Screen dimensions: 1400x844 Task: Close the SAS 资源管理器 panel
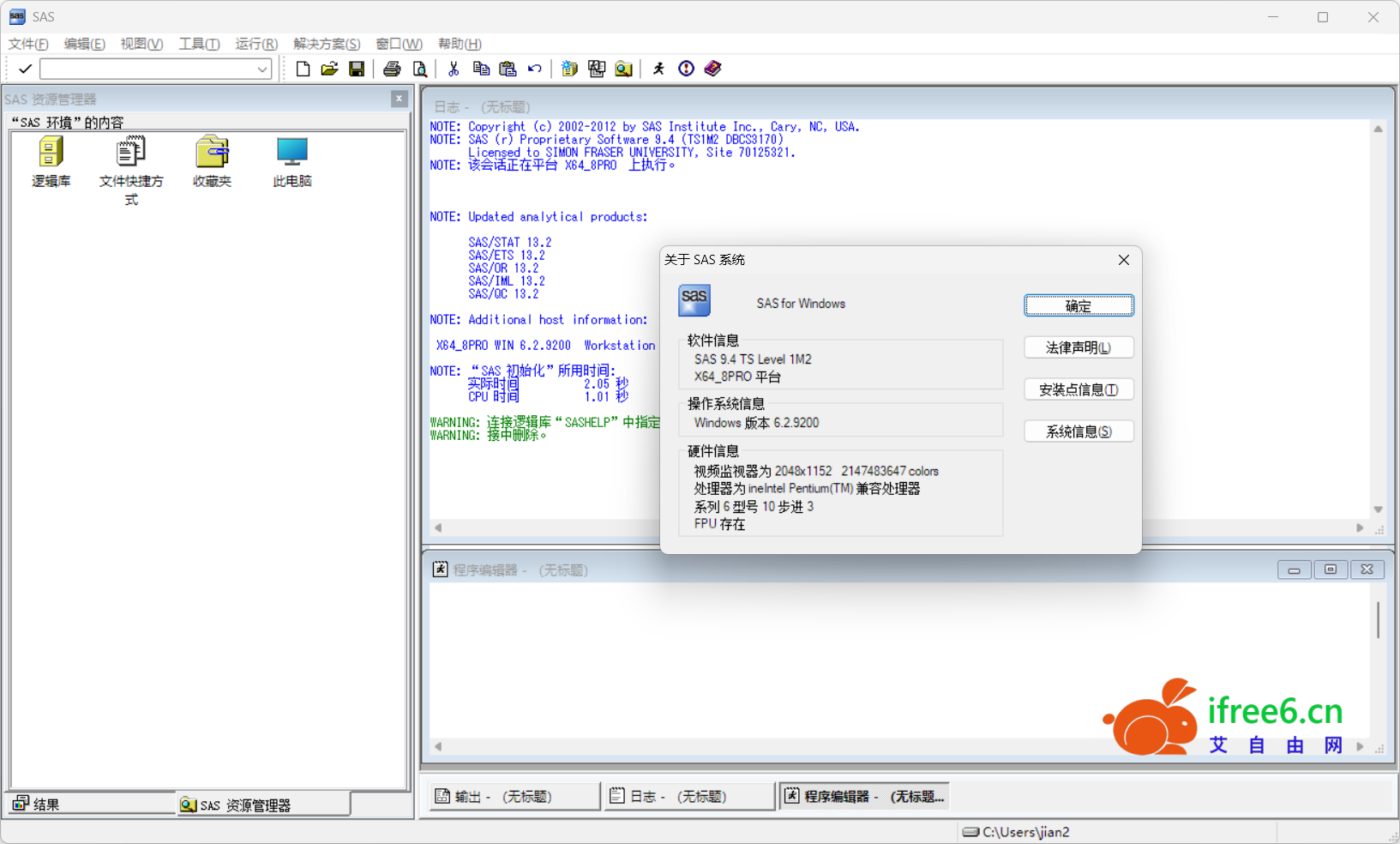tap(399, 99)
